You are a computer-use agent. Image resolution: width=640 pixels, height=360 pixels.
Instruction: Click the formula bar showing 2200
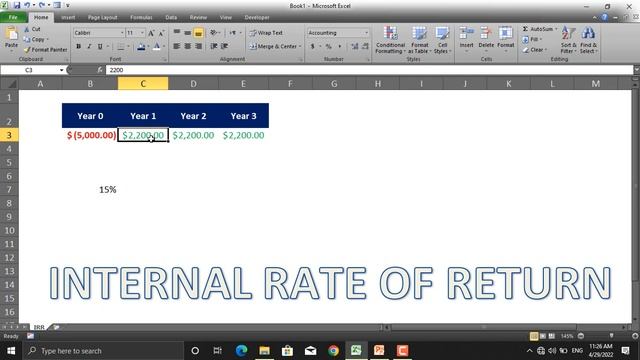(x=369, y=70)
